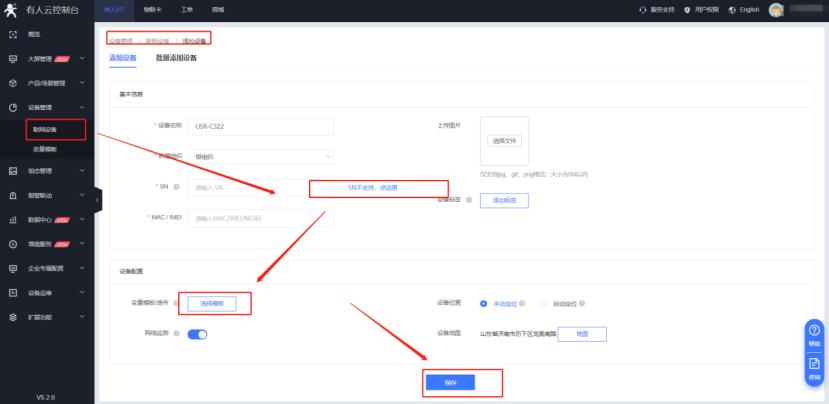
Task: Select the 手动定位 radio button
Action: (484, 303)
